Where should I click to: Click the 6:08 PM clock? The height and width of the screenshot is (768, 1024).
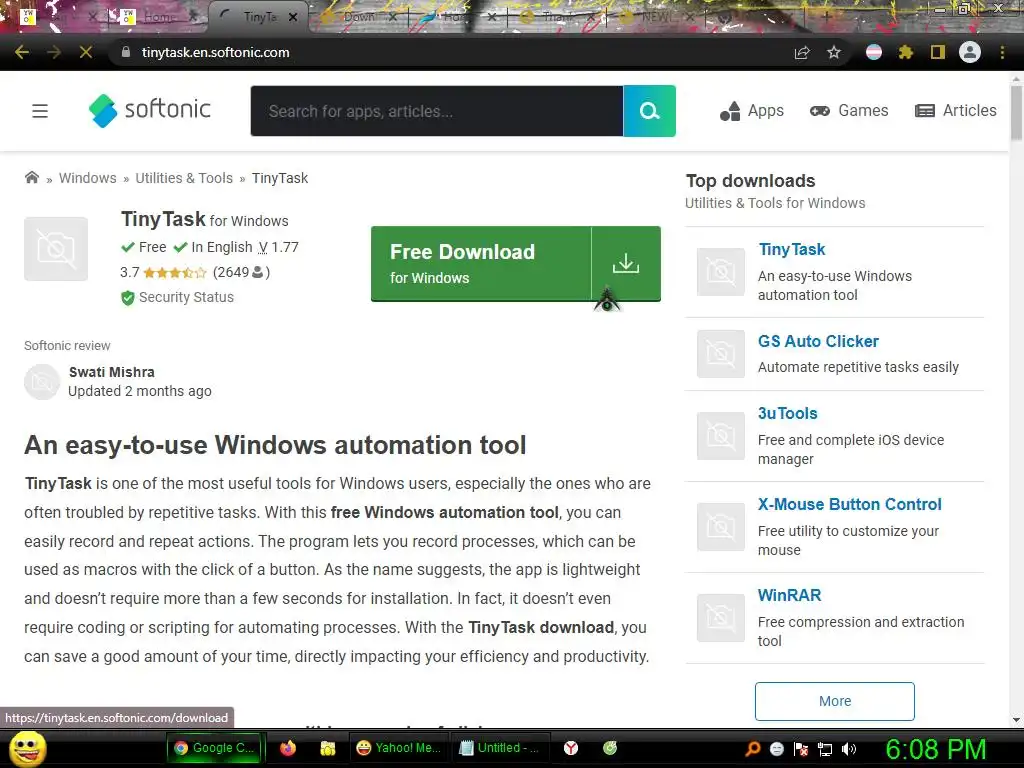(936, 750)
